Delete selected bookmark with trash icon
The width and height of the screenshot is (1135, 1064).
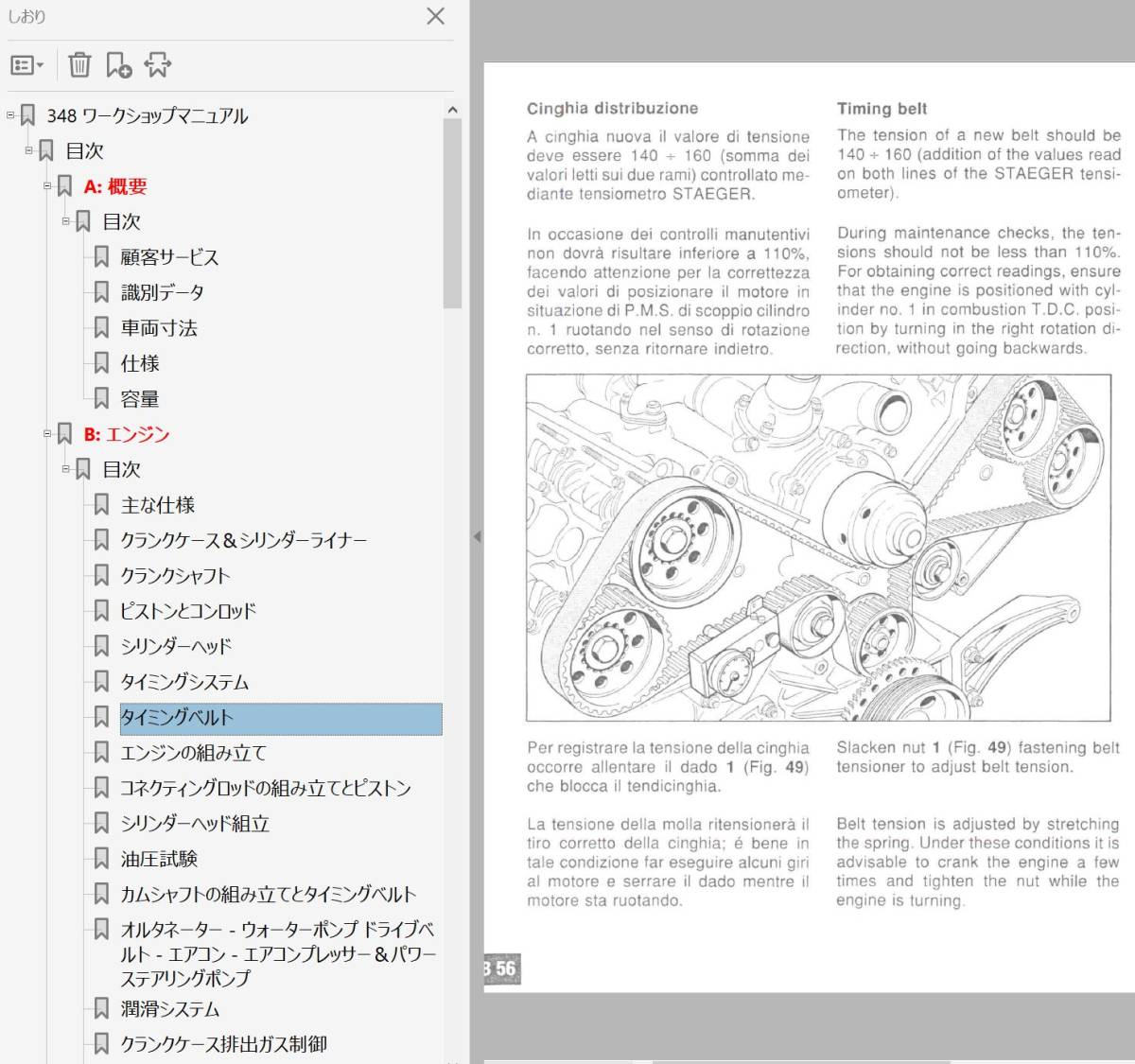pos(79,64)
